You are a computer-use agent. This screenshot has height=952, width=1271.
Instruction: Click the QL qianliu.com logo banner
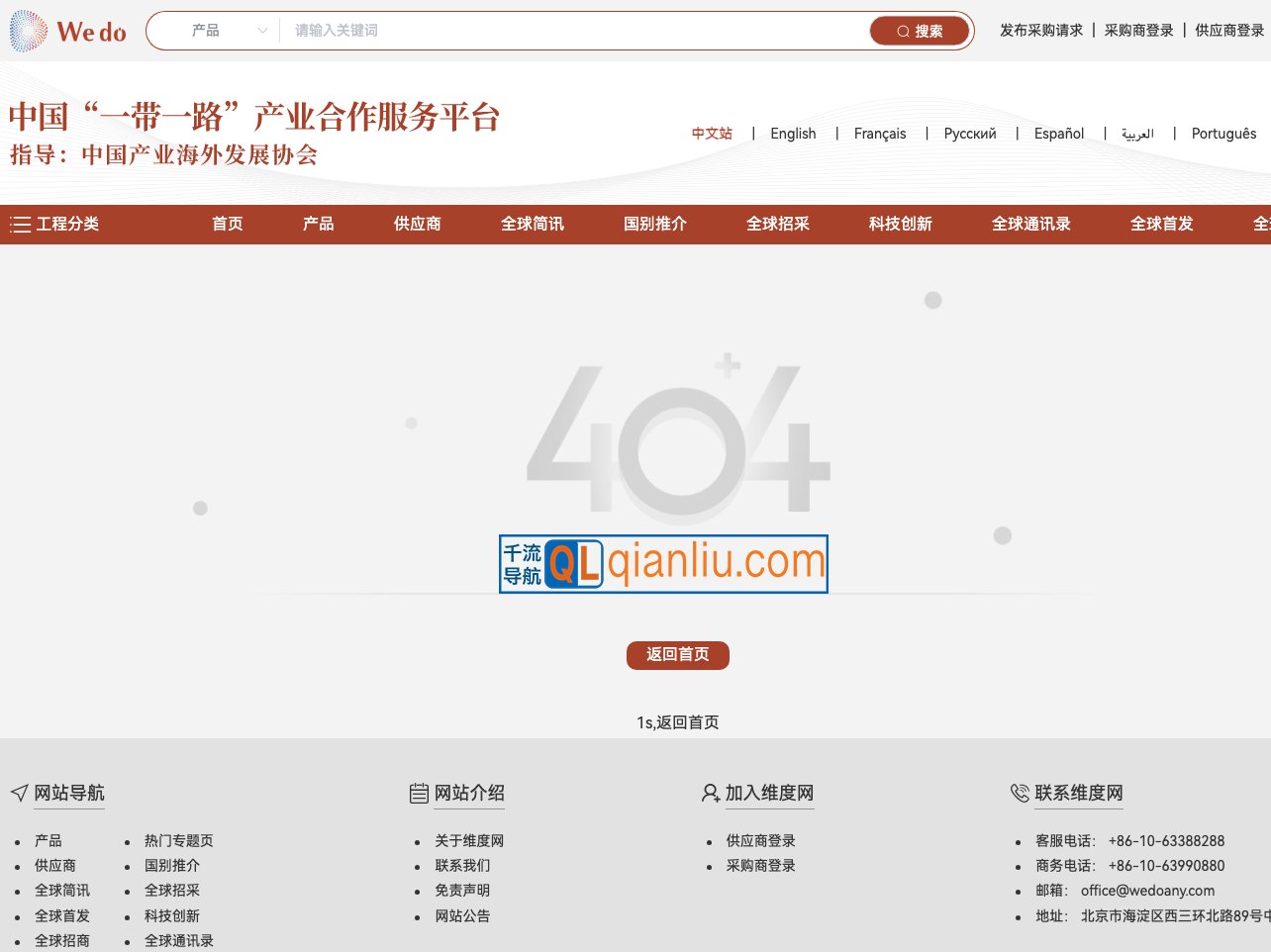[662, 564]
